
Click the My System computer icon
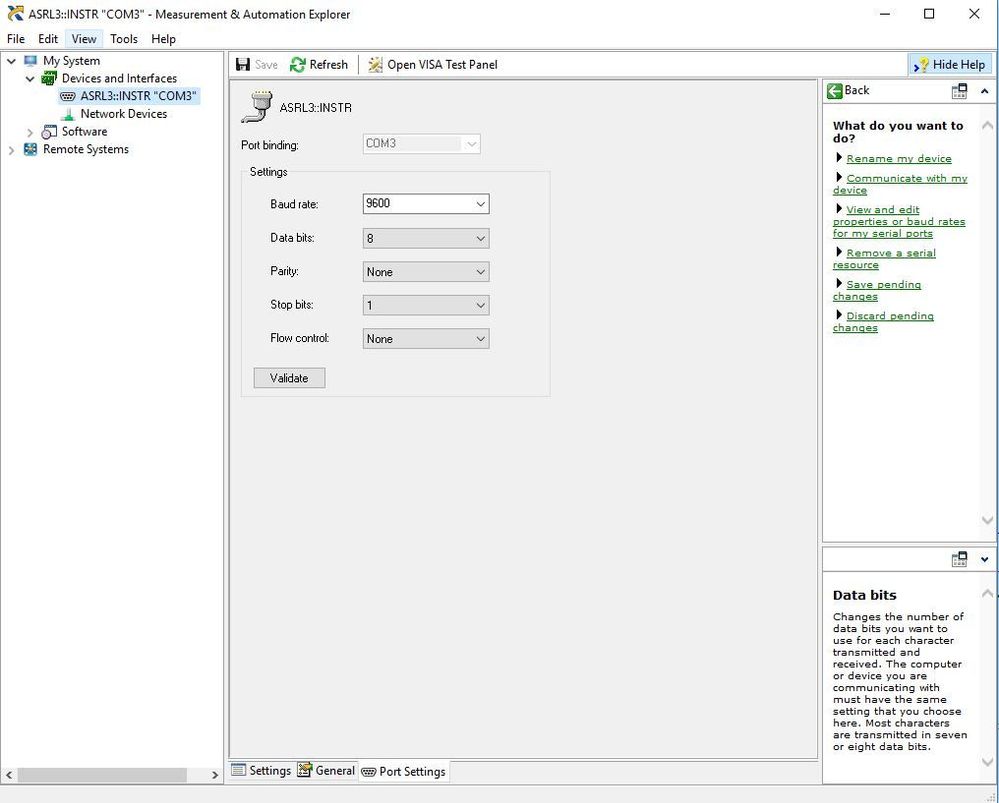(x=31, y=61)
